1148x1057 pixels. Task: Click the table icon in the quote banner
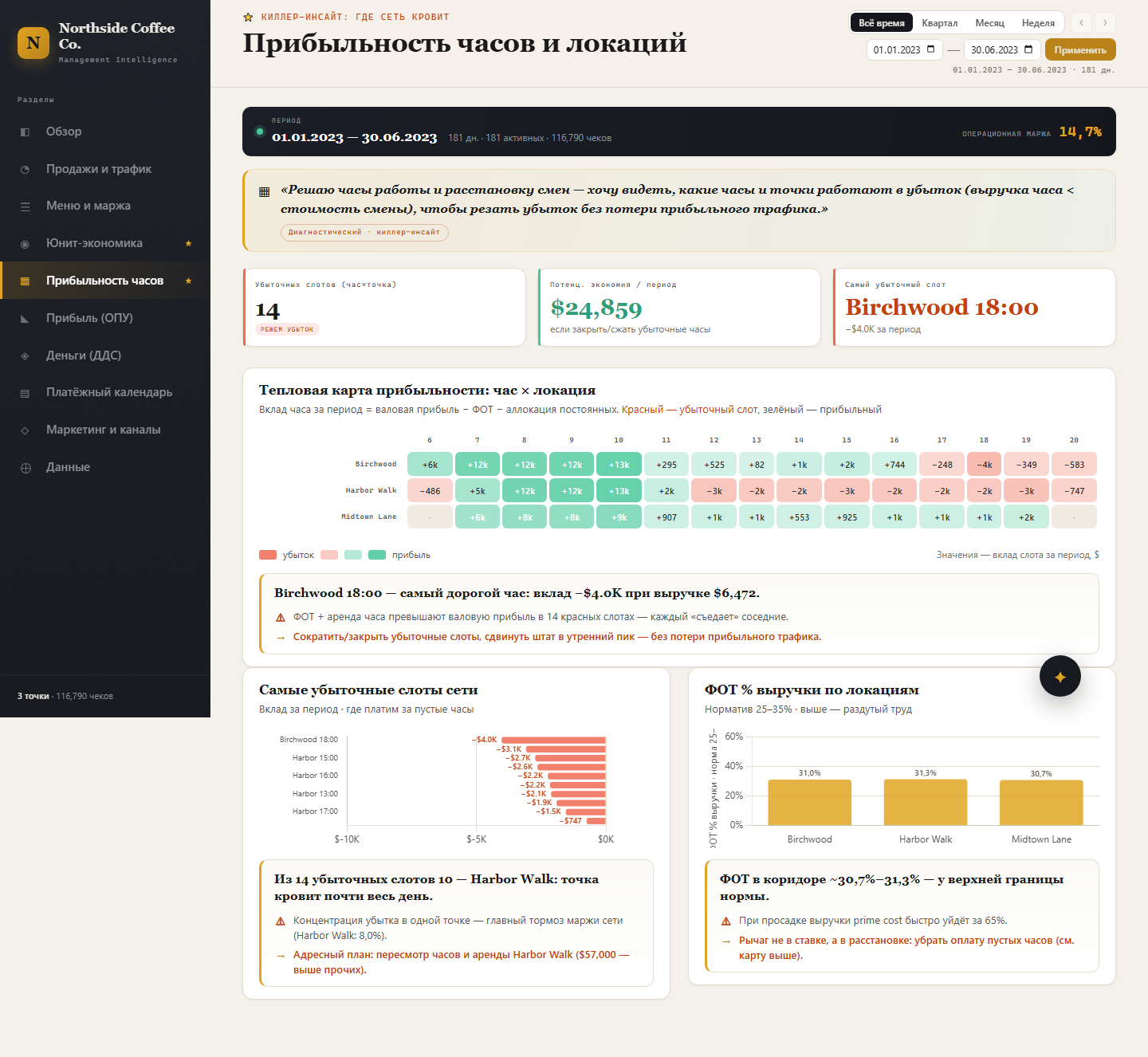point(265,192)
